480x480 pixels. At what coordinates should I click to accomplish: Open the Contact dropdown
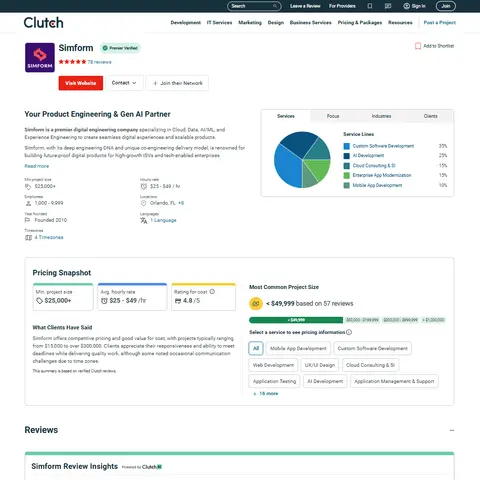124,83
